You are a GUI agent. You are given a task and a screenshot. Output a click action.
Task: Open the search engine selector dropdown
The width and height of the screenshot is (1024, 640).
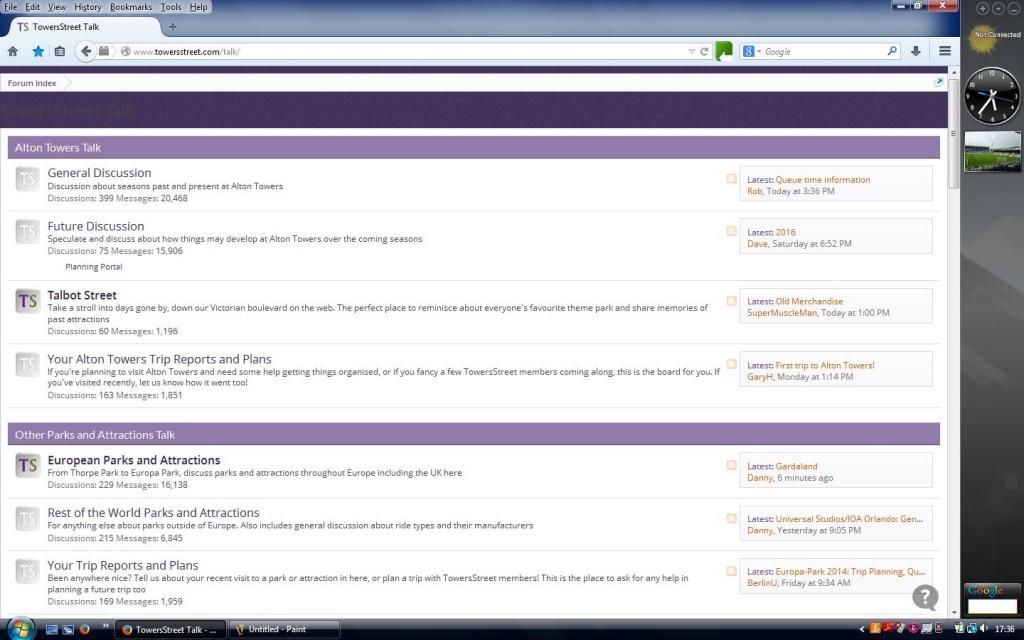click(751, 51)
